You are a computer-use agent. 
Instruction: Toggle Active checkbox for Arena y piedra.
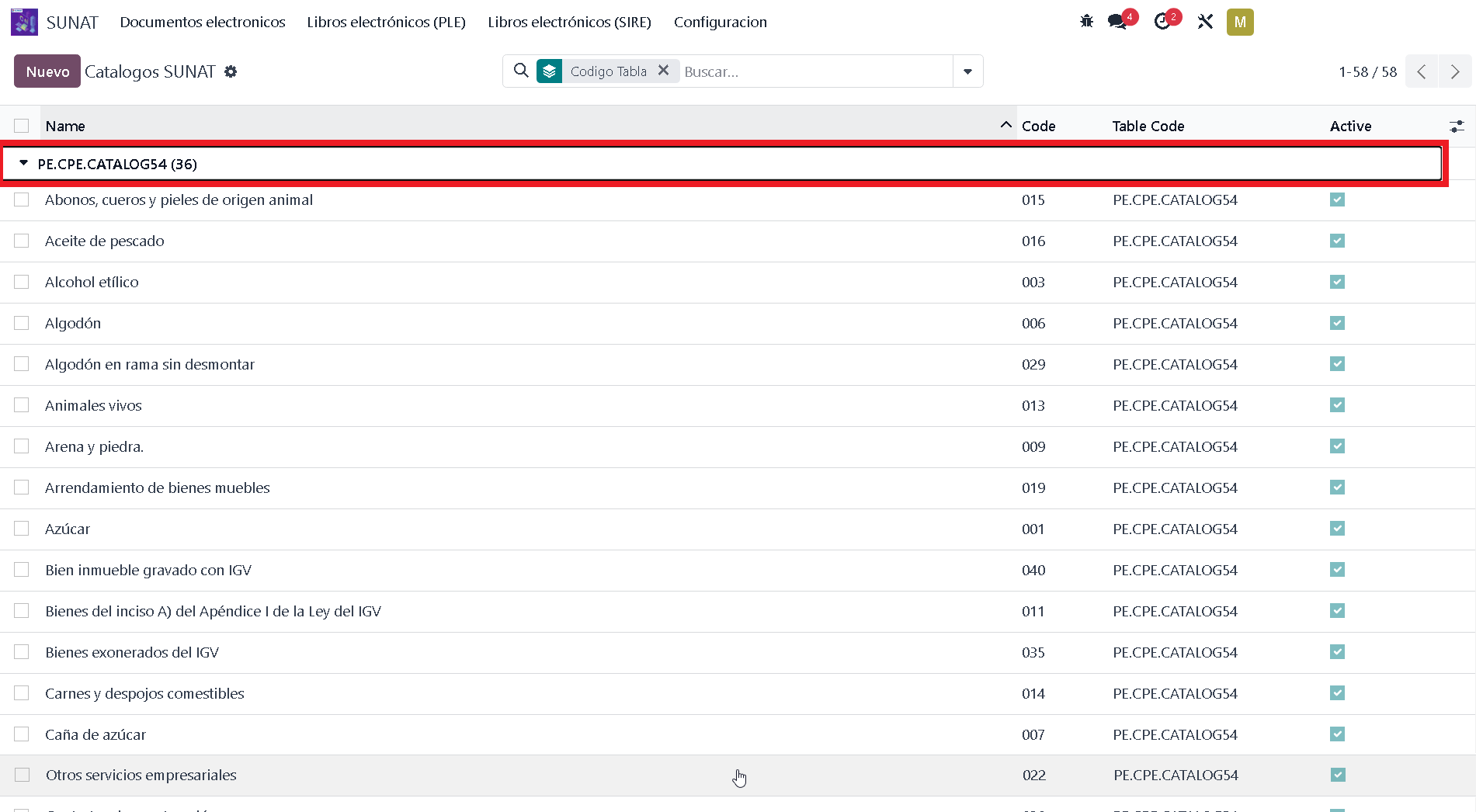click(x=1337, y=446)
